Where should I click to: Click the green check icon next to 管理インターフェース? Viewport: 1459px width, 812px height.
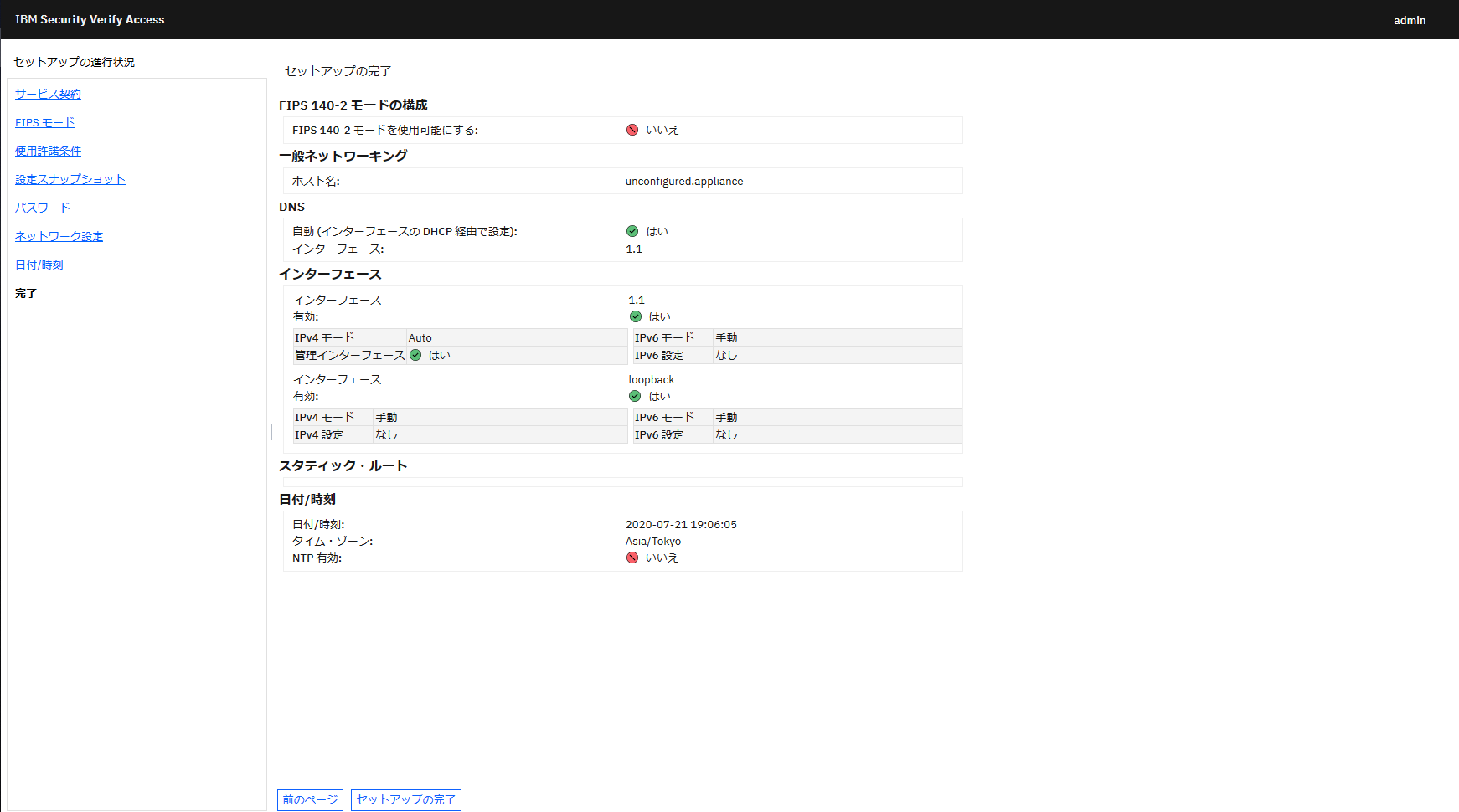click(x=415, y=355)
